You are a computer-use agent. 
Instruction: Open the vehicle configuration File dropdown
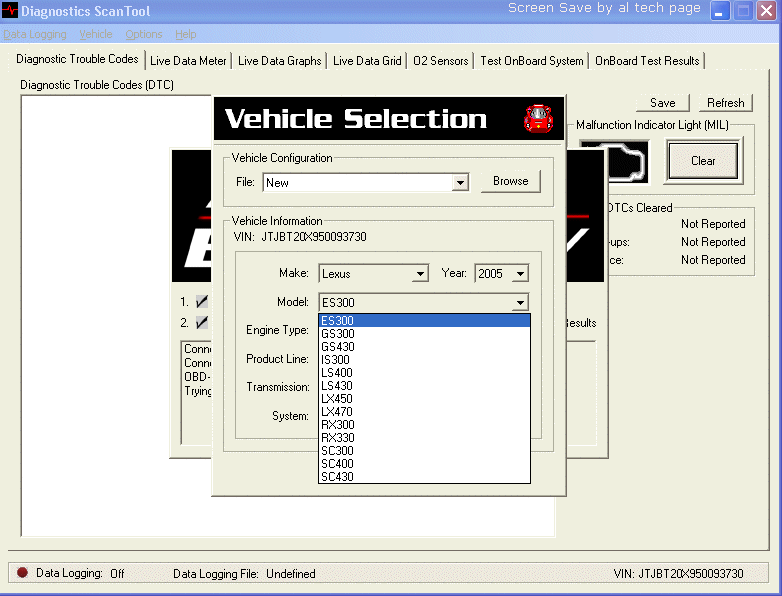[460, 183]
